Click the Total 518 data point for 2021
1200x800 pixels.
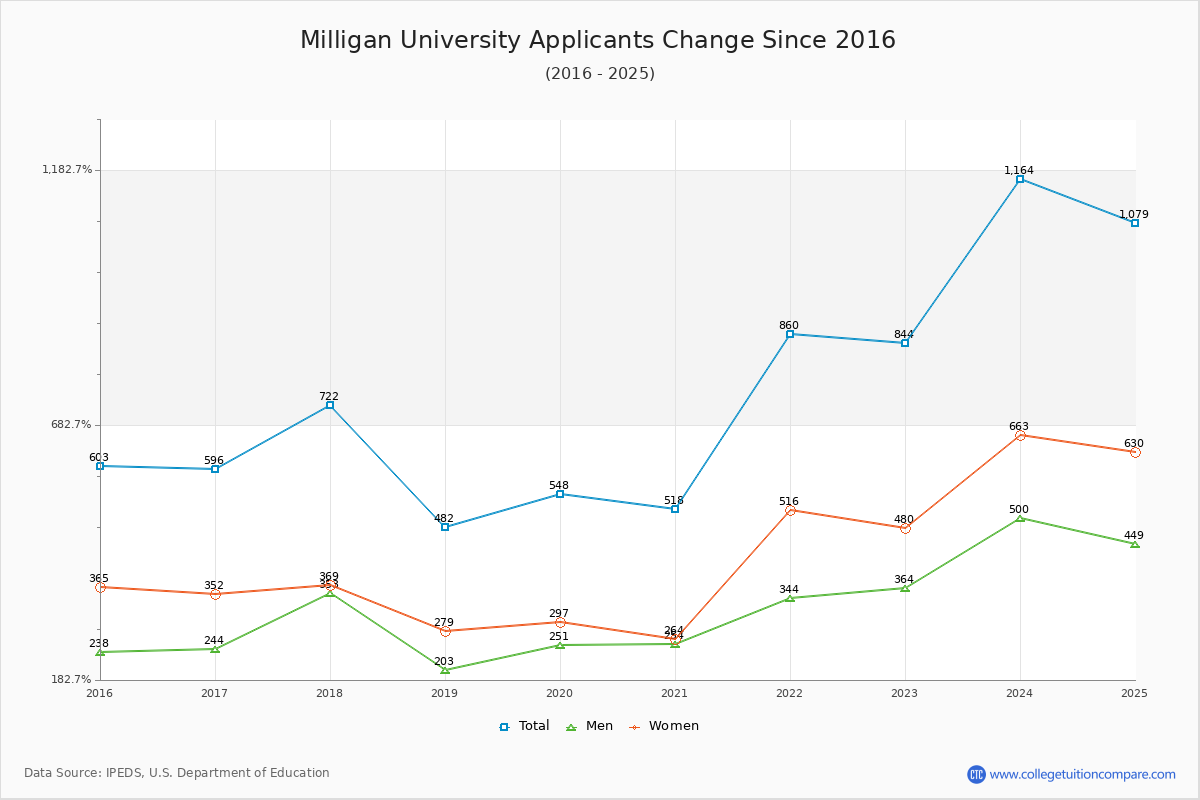pyautogui.click(x=675, y=509)
